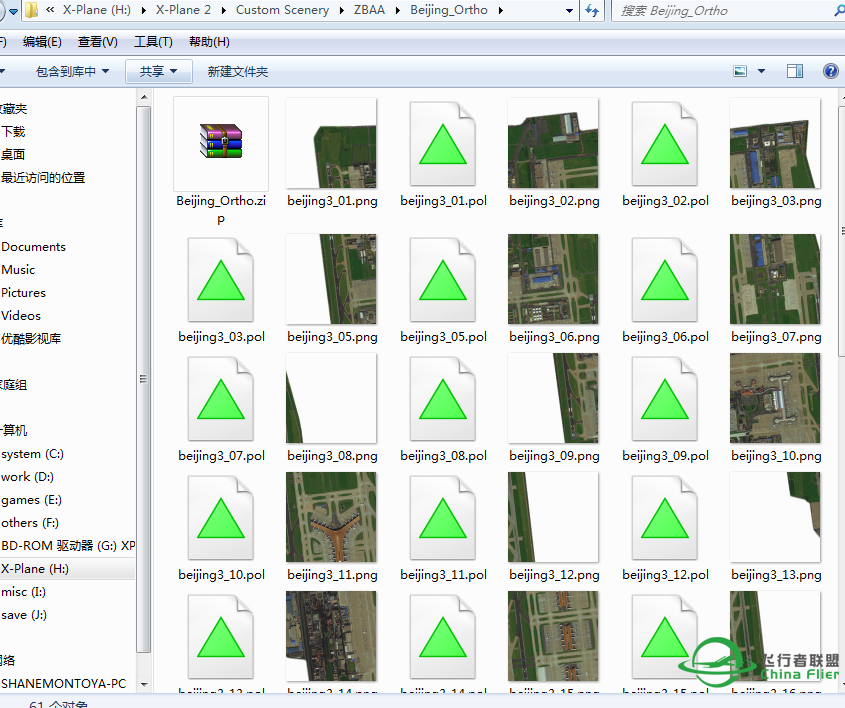Image resolution: width=845 pixels, height=708 pixels.
Task: Click navigation pane scroll down arrow
Action: tap(143, 685)
